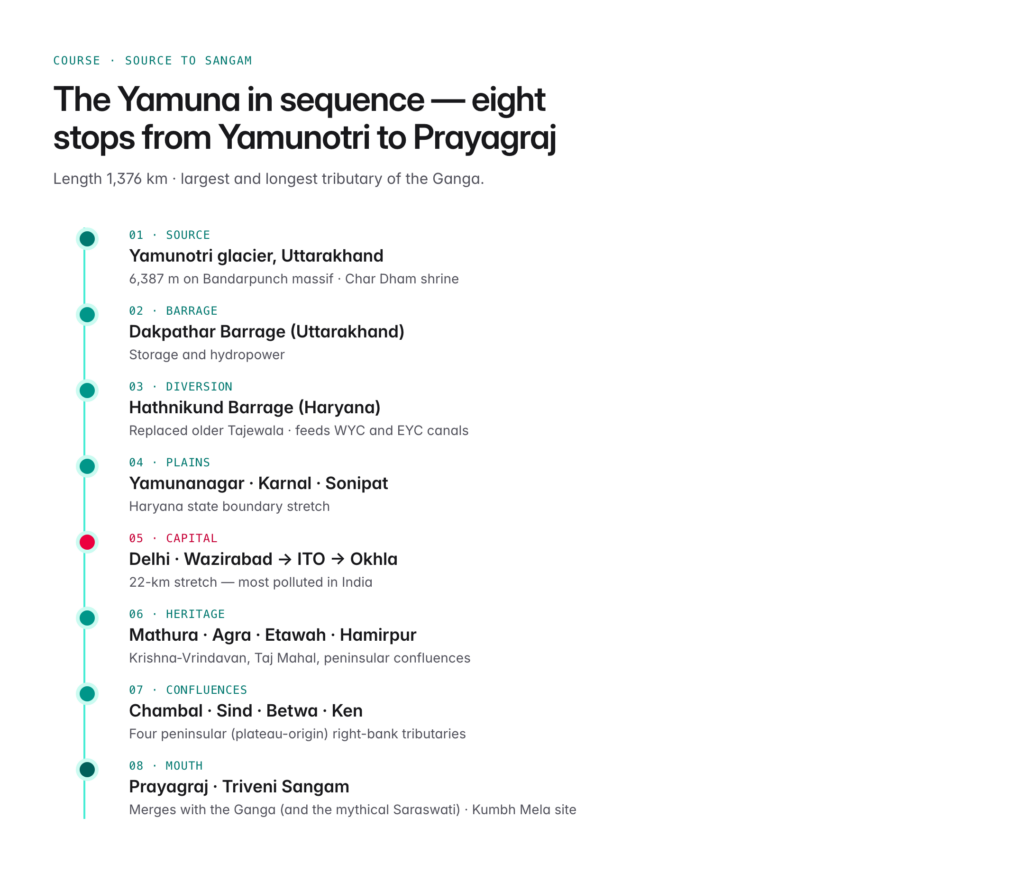The height and width of the screenshot is (872, 1024).
Task: Select the dark Prayagraj mouth marker
Action: pyautogui.click(x=87, y=769)
